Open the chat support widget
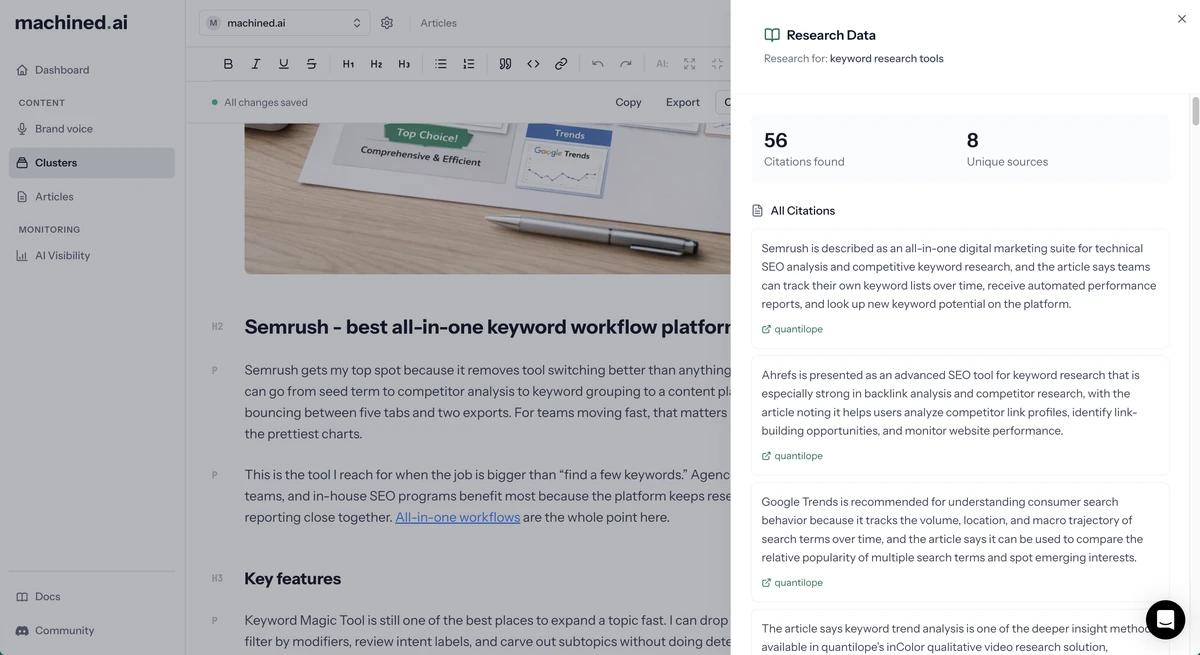Screen dimensions: 1200x655 (x=1165, y=621)
